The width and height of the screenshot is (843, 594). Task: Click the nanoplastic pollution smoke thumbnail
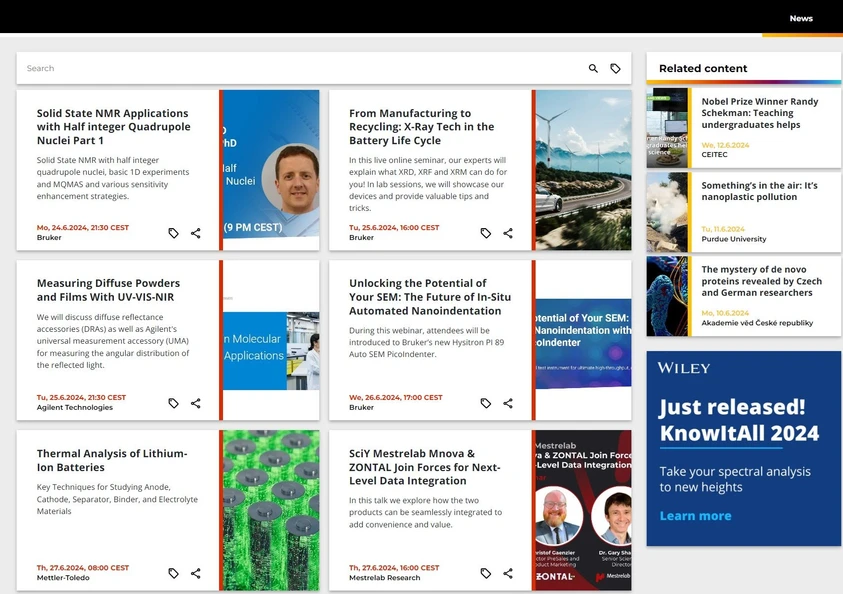pyautogui.click(x=667, y=212)
